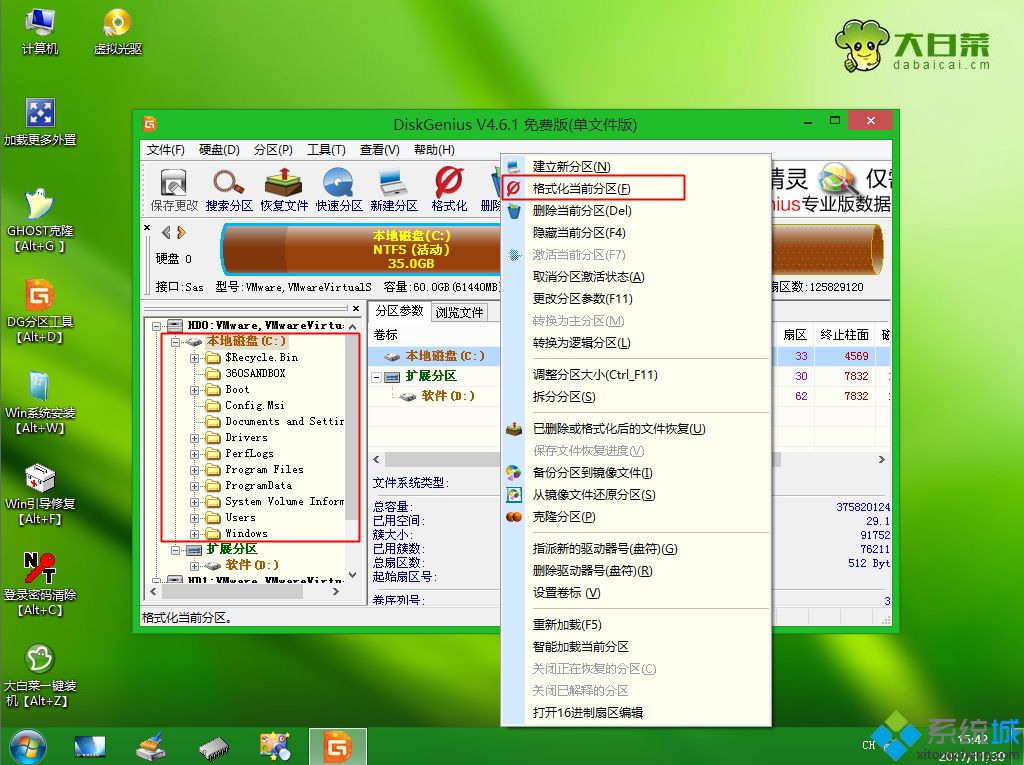Screen dimensions: 1024x765
Task: Click the Search Partition (搜索分区) toolbar icon
Action: click(x=229, y=189)
